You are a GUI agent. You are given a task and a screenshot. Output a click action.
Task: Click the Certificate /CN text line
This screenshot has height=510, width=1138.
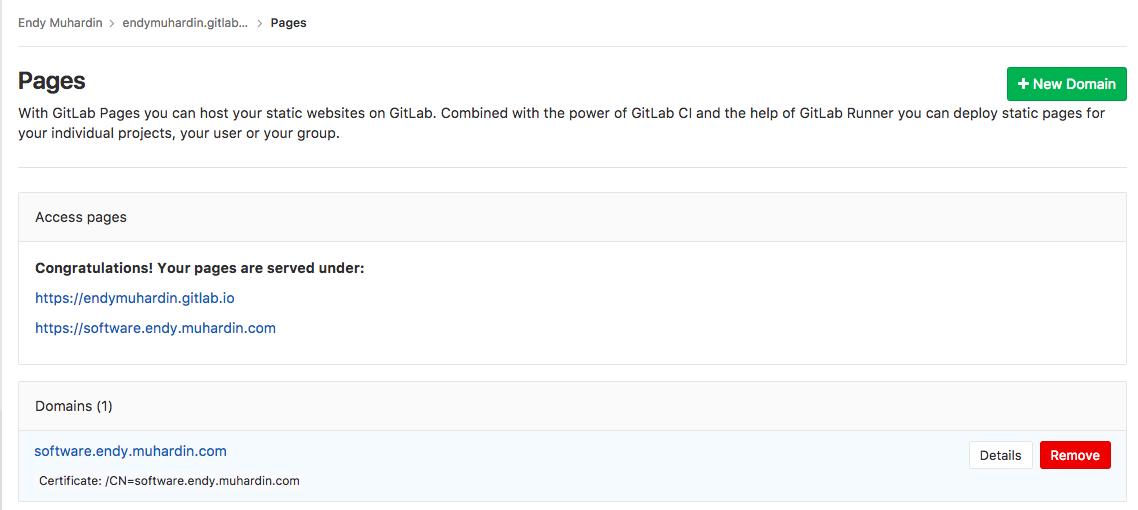(x=169, y=481)
